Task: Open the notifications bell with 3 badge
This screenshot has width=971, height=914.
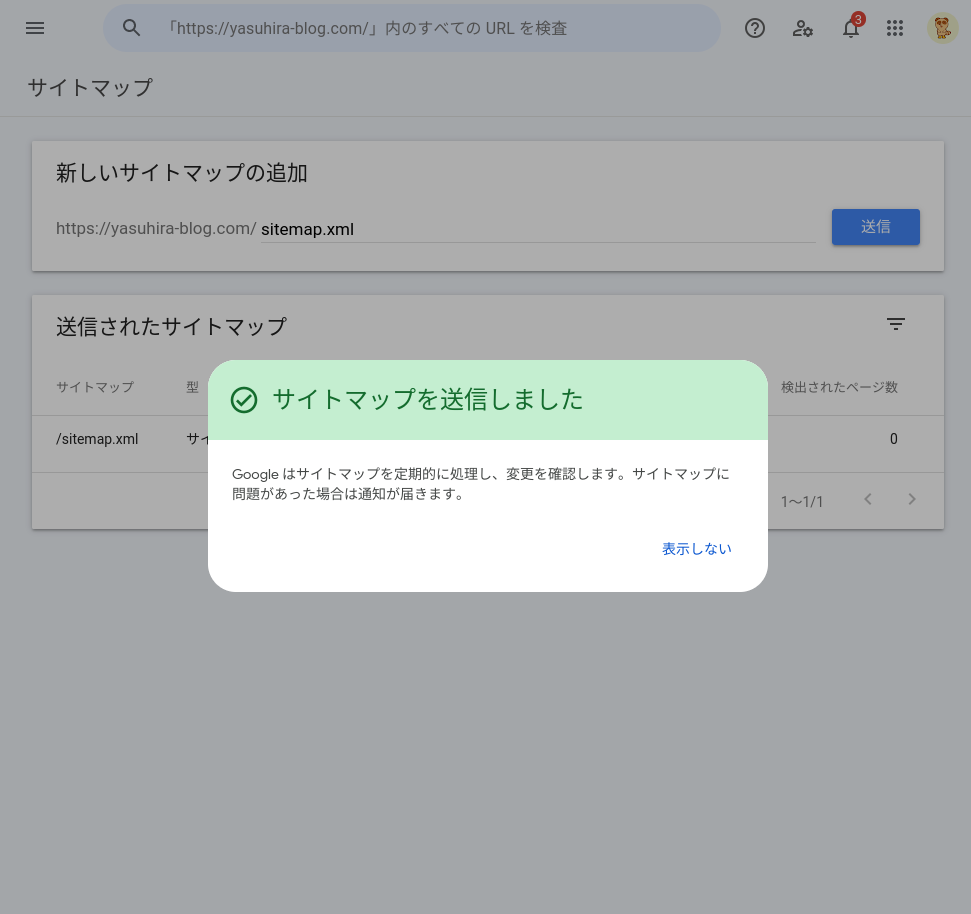Action: click(x=851, y=28)
